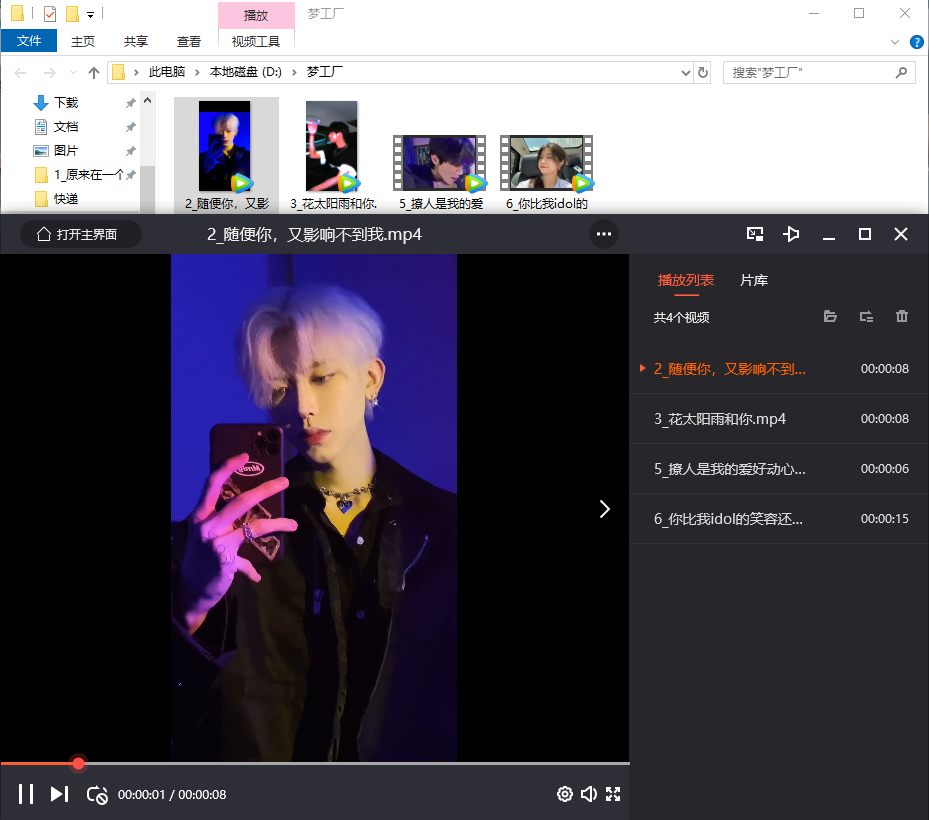Viewport: 929px width, 820px height.
Task: Open the 查看 ribbon tab
Action: [x=188, y=41]
